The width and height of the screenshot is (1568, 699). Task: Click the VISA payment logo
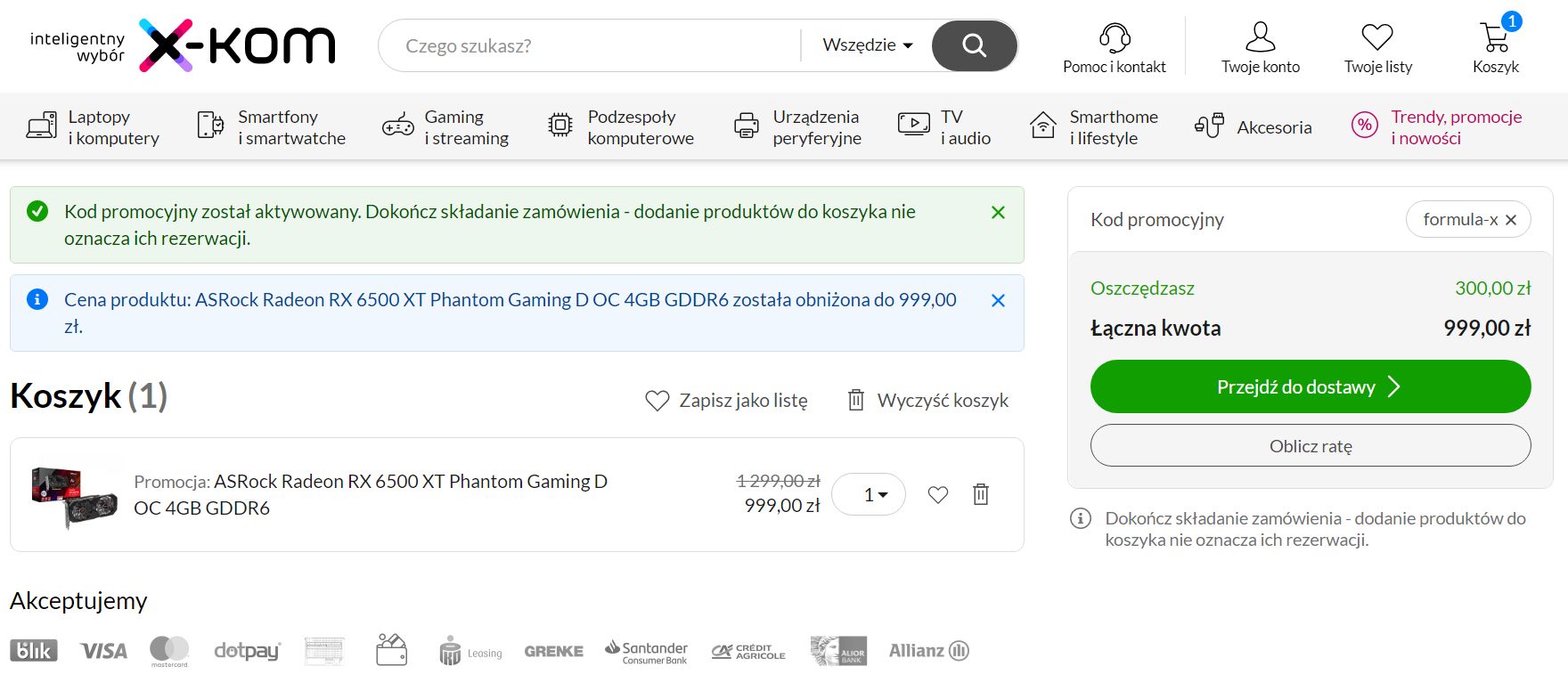pyautogui.click(x=104, y=651)
